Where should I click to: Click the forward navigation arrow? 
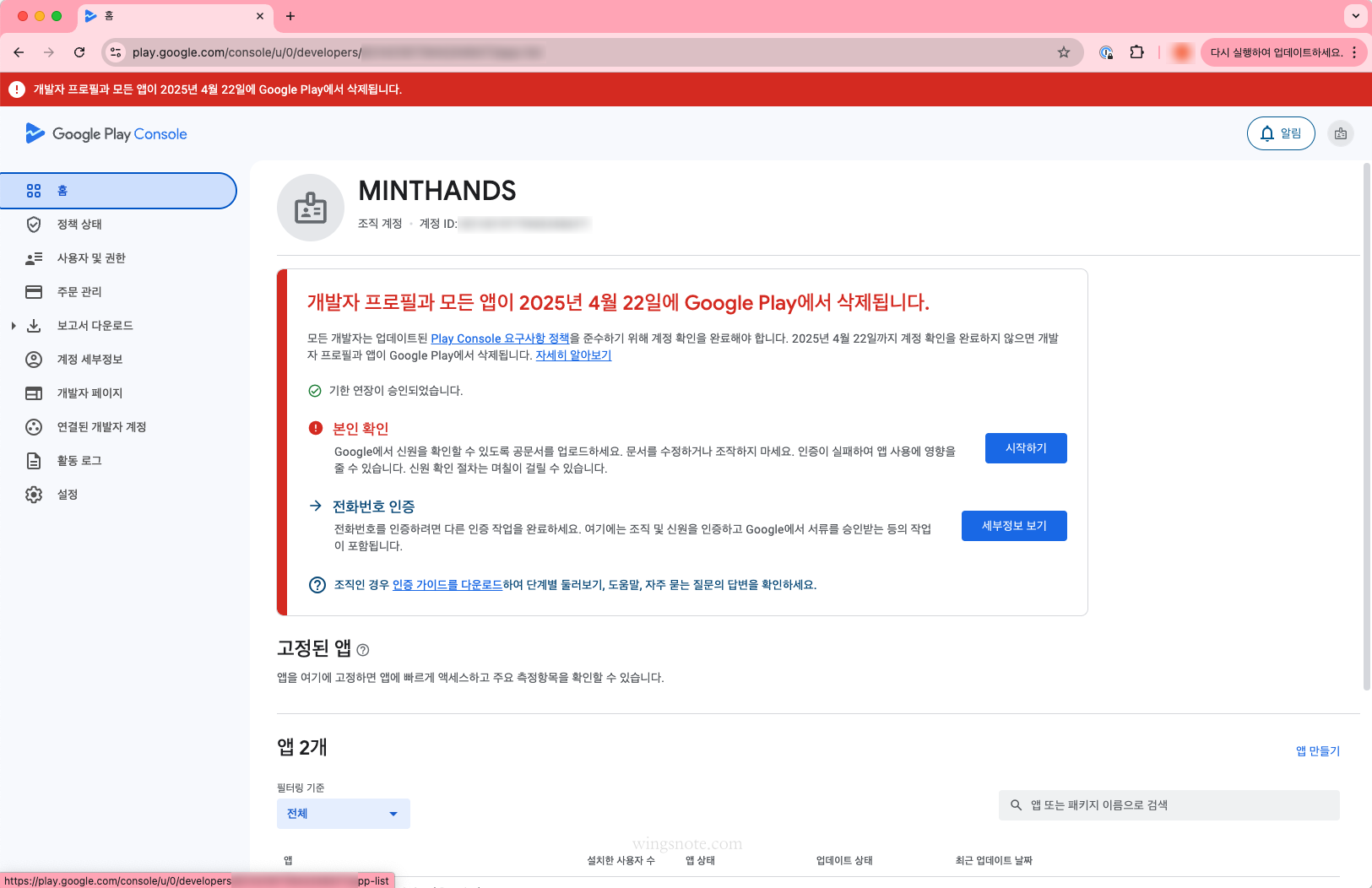click(x=49, y=52)
